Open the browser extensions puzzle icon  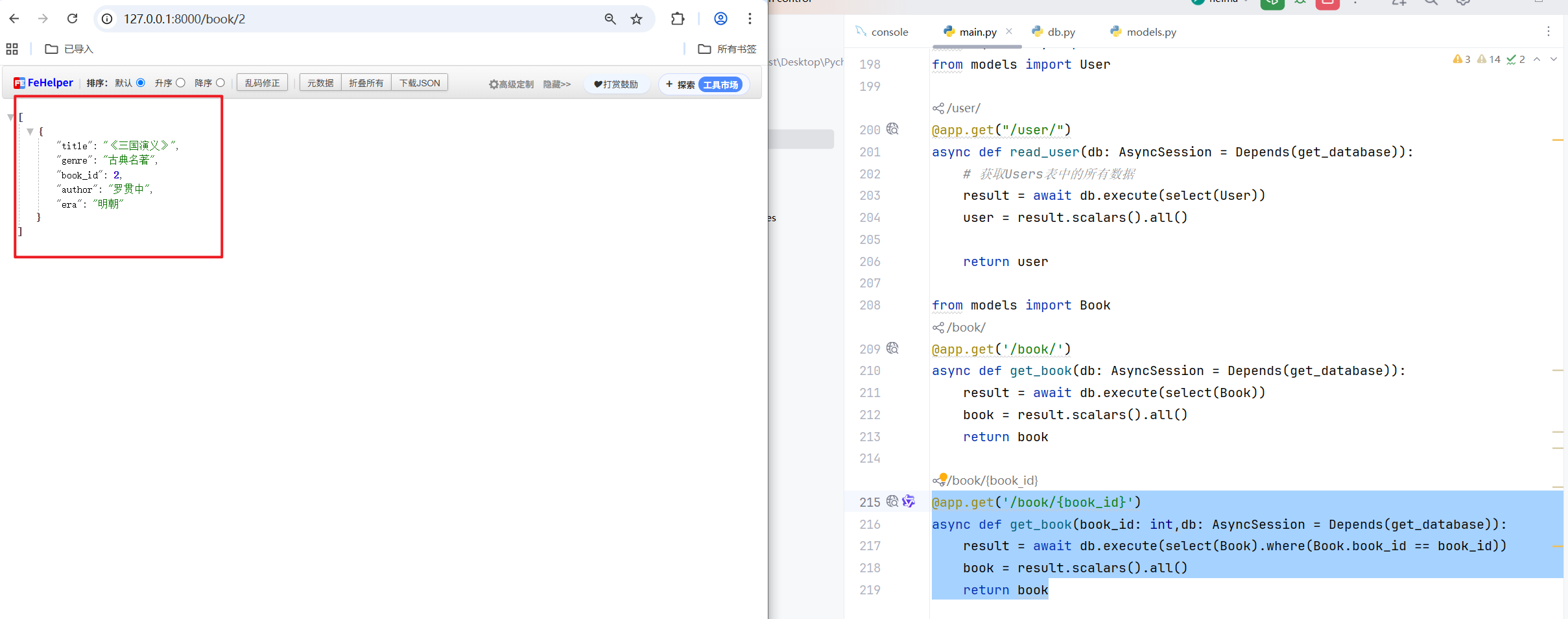tap(678, 19)
